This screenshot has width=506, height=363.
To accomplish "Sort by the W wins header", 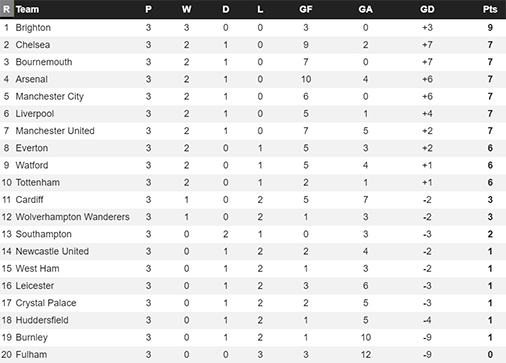I will [186, 9].
